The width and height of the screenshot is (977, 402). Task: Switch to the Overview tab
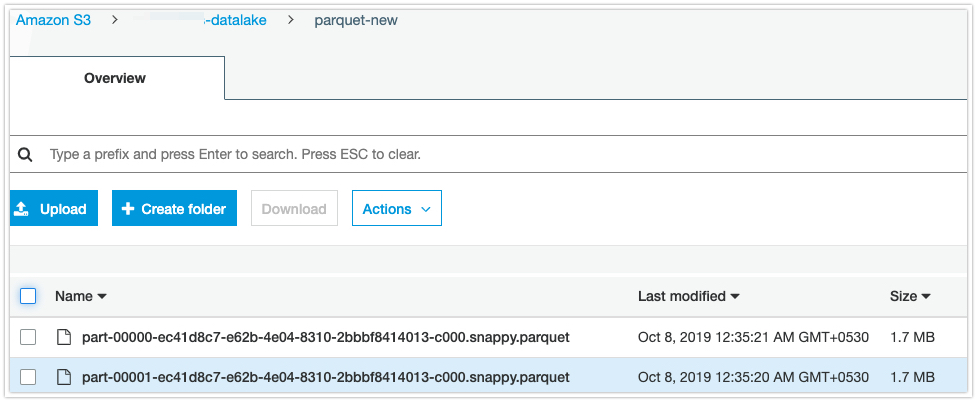116,78
